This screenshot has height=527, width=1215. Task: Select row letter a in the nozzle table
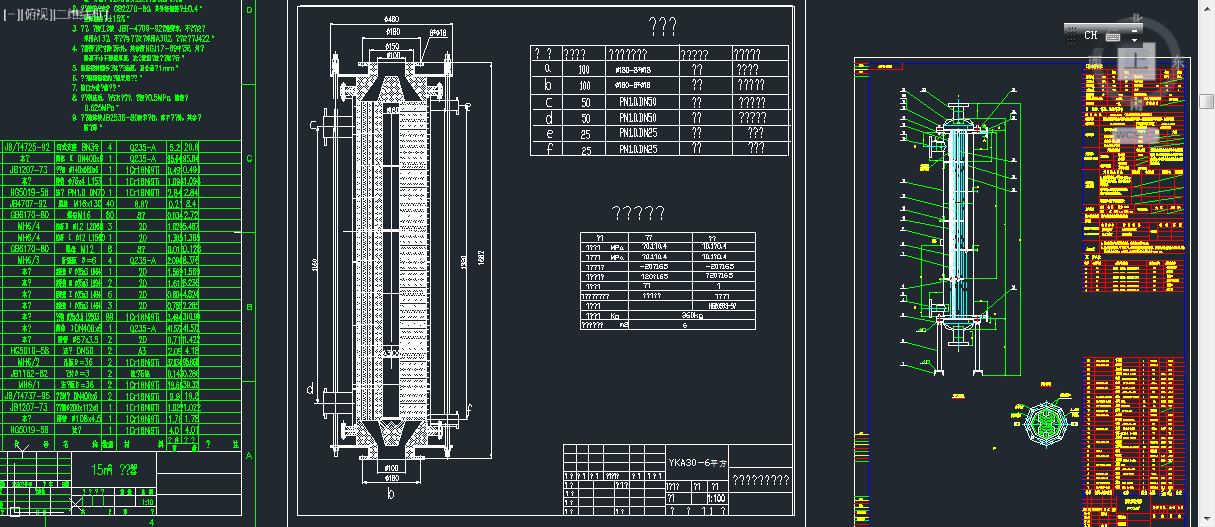547,69
